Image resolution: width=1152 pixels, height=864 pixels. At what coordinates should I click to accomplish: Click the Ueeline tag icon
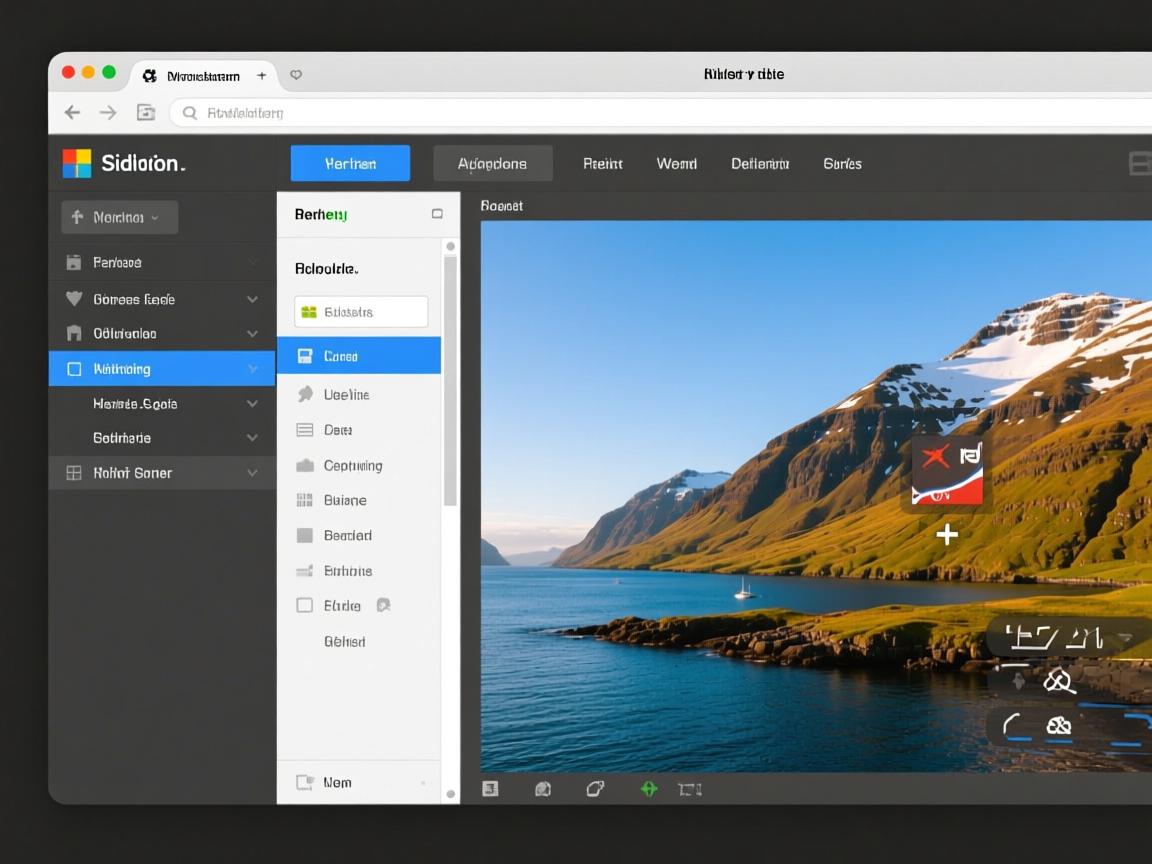point(305,395)
